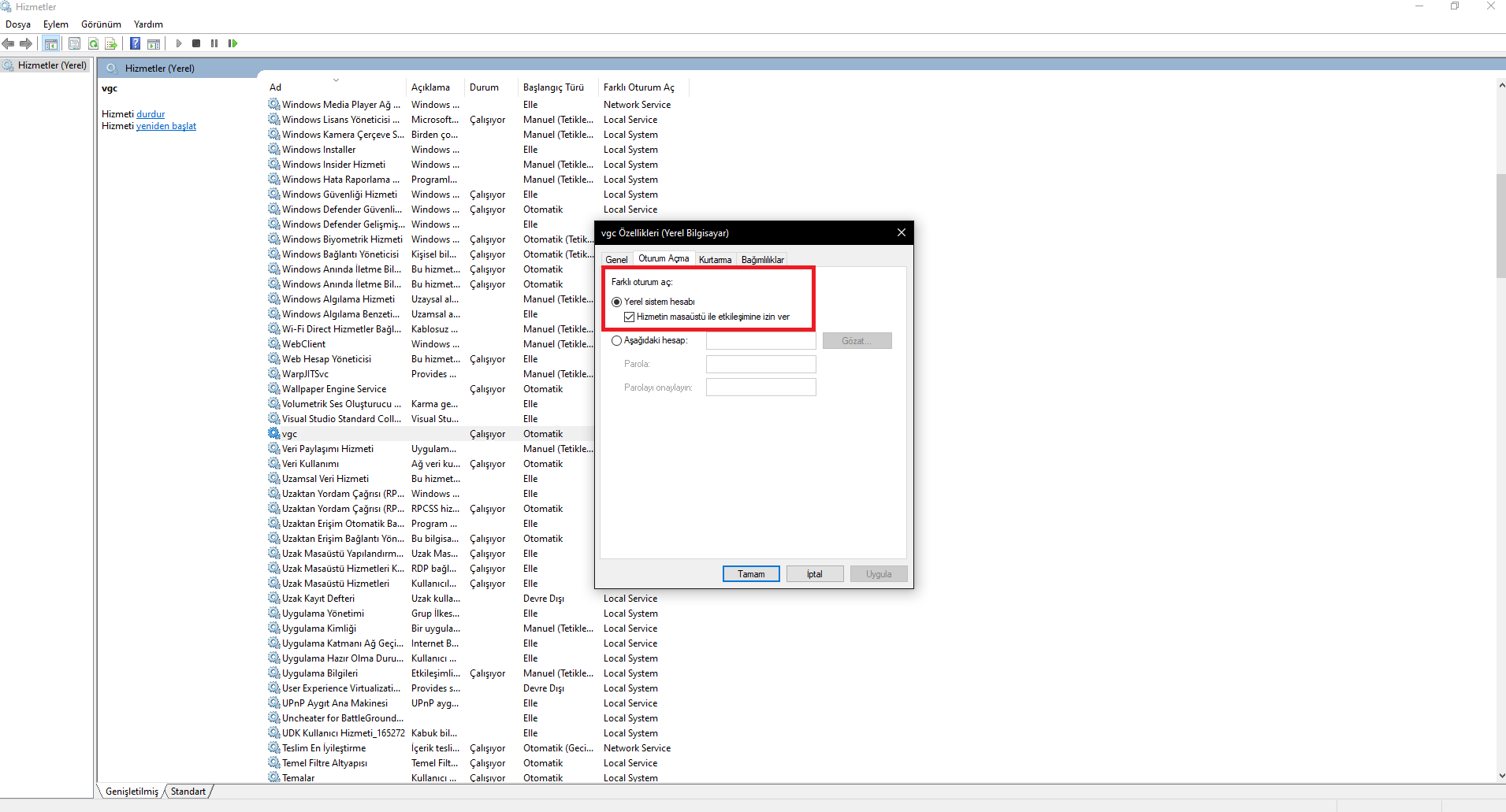The image size is (1506, 812).
Task: Open the Dosya menu
Action: (18, 24)
